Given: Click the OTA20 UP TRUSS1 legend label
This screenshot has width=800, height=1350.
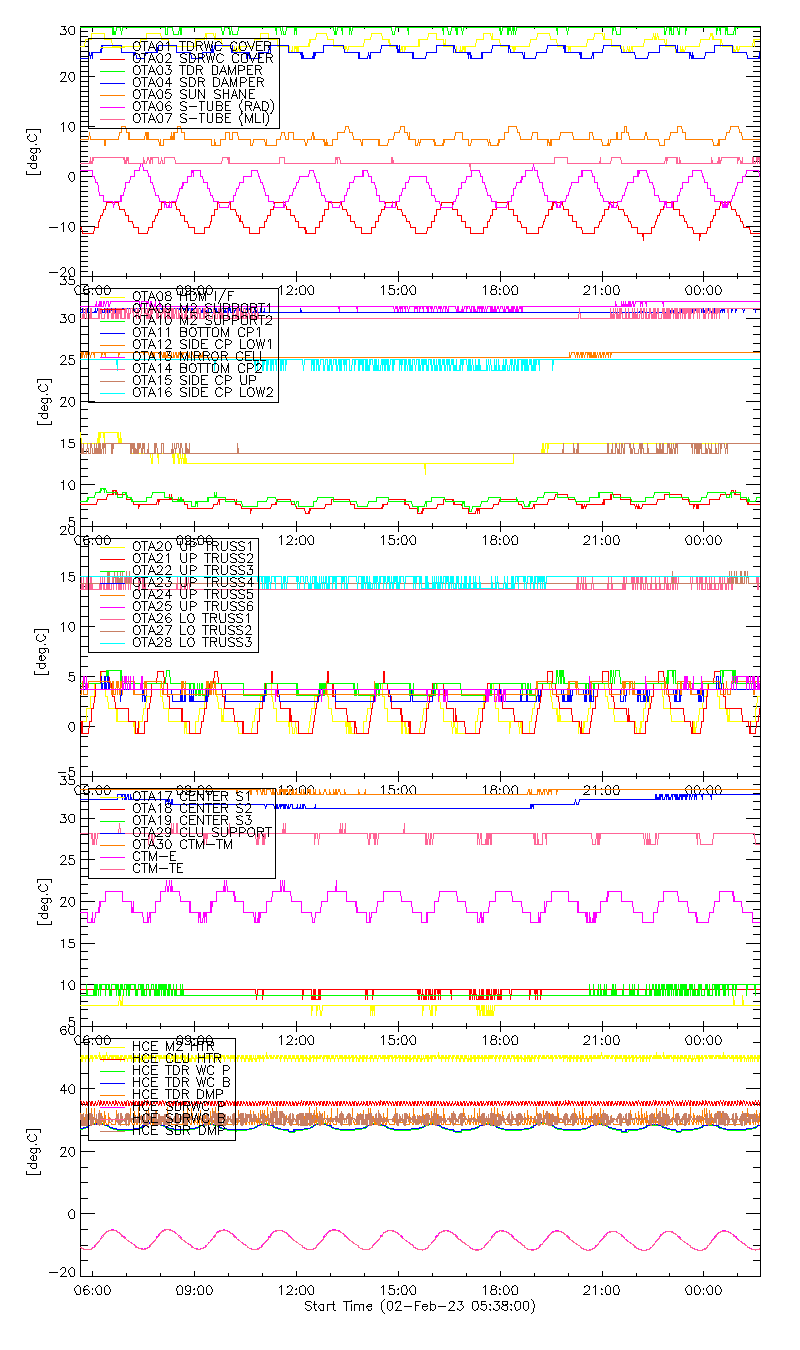Looking at the screenshot, I should [193, 545].
